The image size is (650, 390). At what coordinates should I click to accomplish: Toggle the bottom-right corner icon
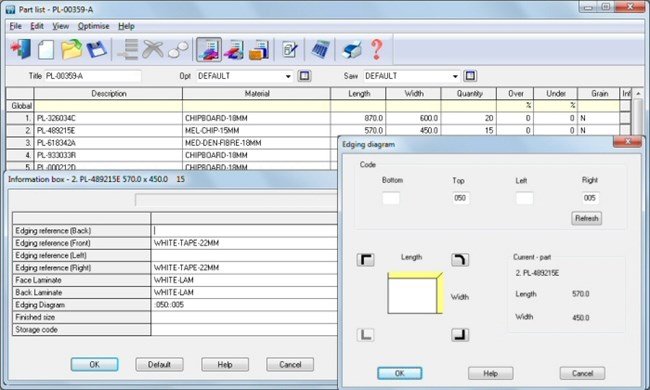(x=460, y=334)
